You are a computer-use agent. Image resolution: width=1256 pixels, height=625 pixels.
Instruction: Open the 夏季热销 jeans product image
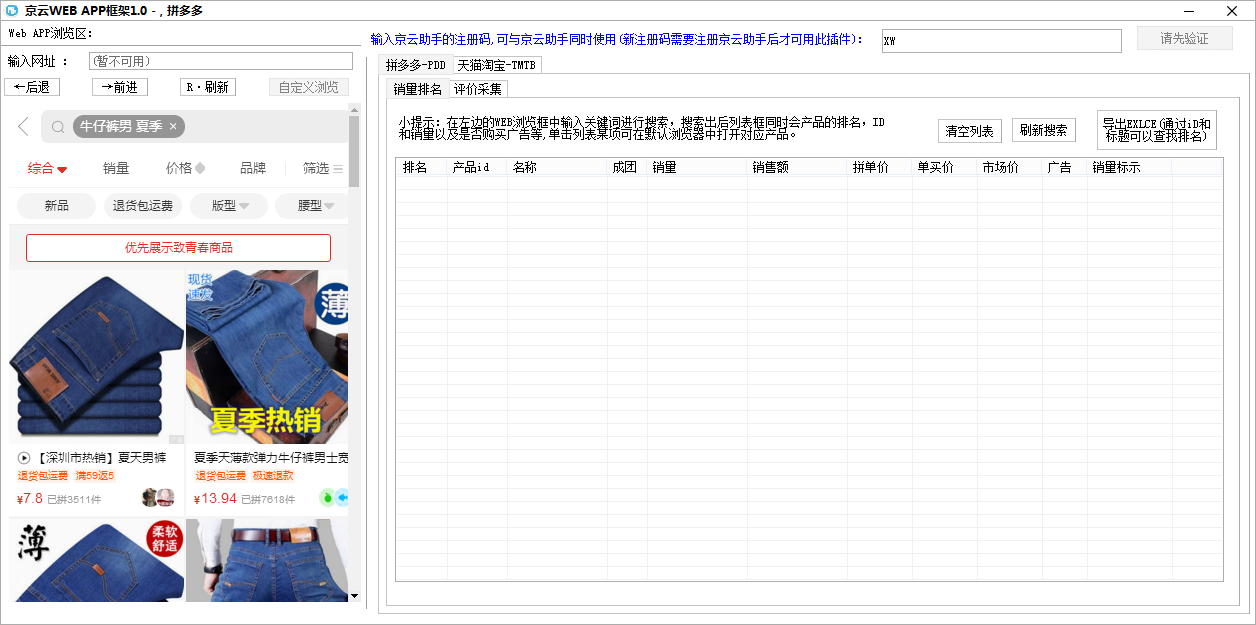pyautogui.click(x=267, y=357)
